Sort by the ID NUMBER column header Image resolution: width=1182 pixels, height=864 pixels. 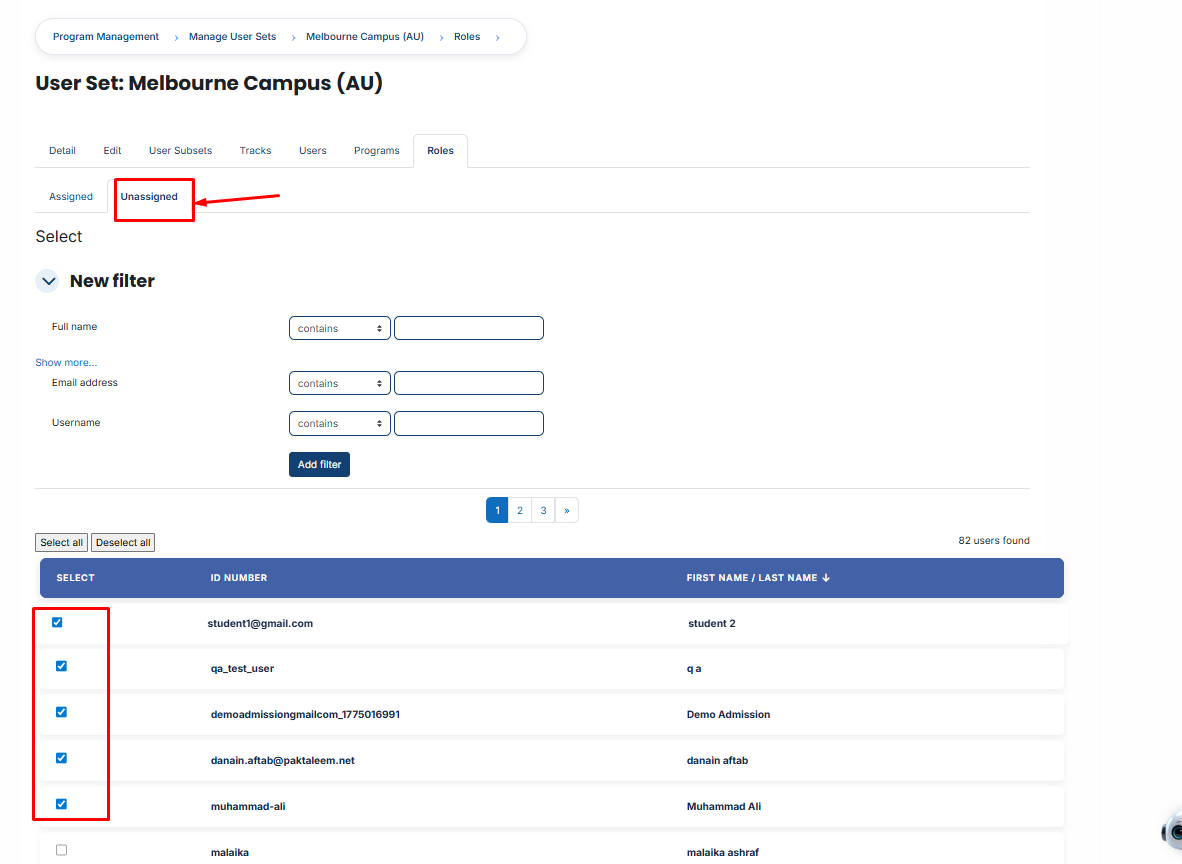coord(239,578)
